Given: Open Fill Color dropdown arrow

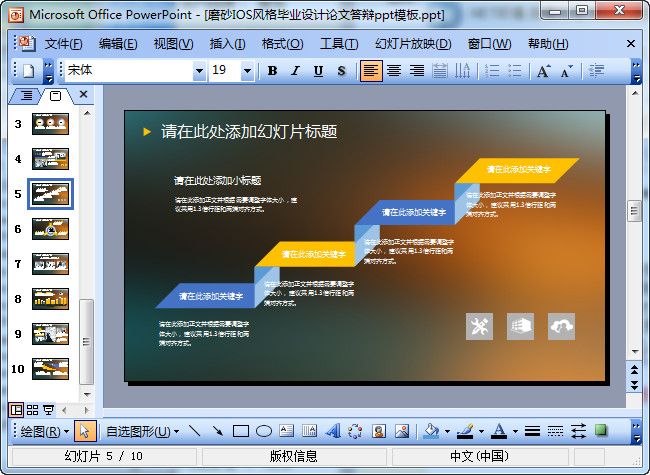Looking at the screenshot, I should [x=447, y=431].
